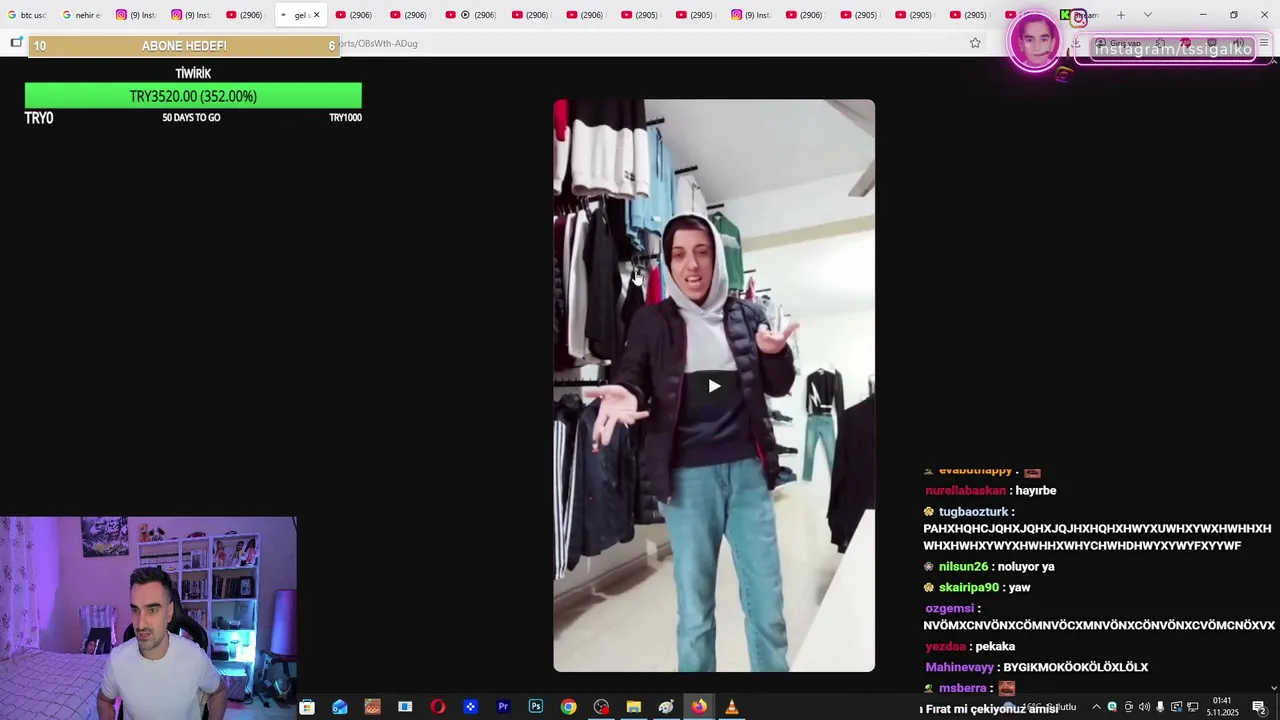Click username "ozgemsi" in chat
Screen dimensions: 1280x720
949,609
